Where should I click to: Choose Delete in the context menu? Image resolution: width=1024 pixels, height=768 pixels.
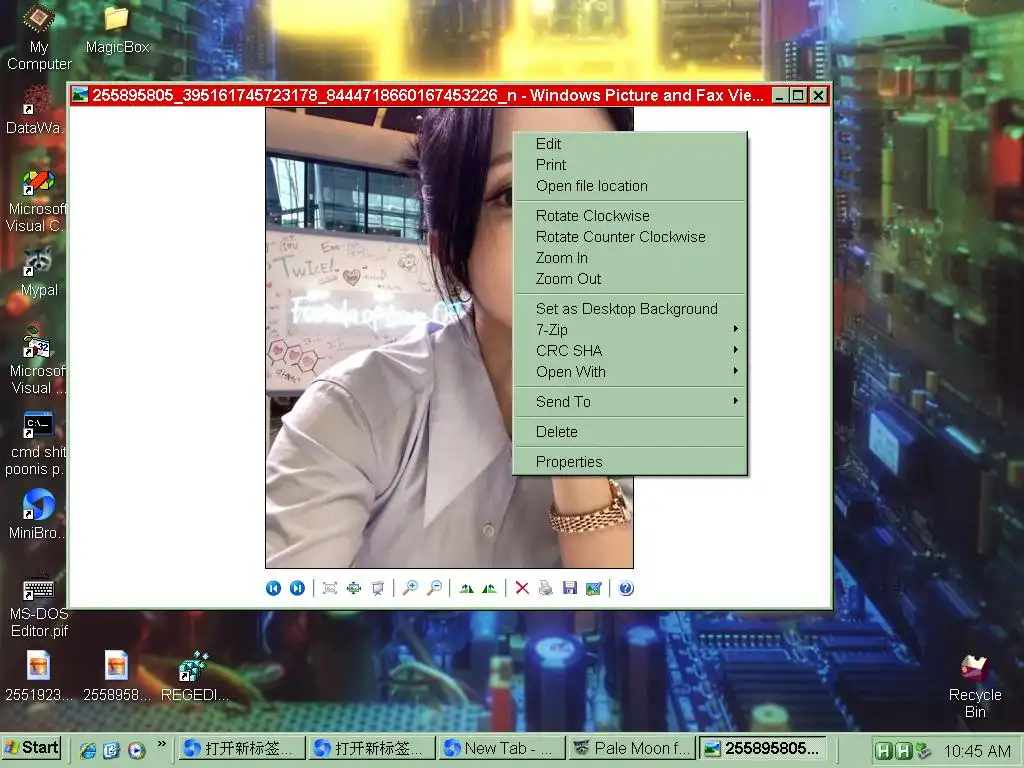point(630,432)
